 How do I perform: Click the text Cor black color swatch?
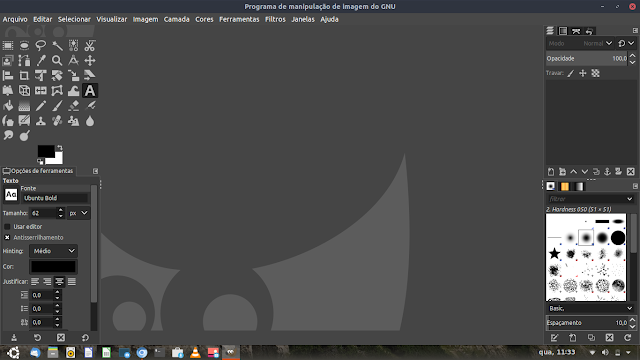(53, 267)
